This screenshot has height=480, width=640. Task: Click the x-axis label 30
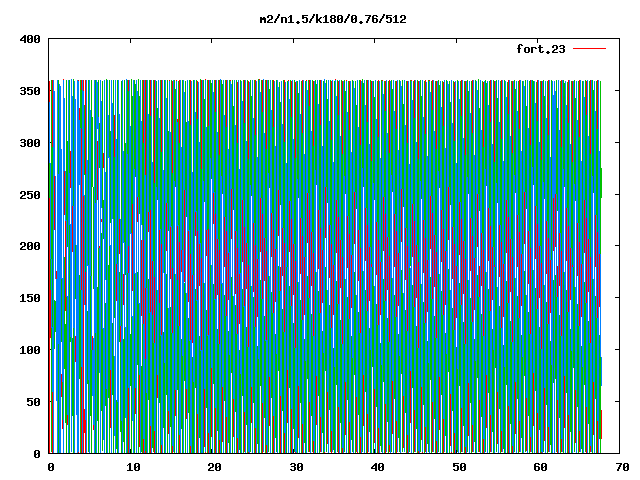click(296, 467)
